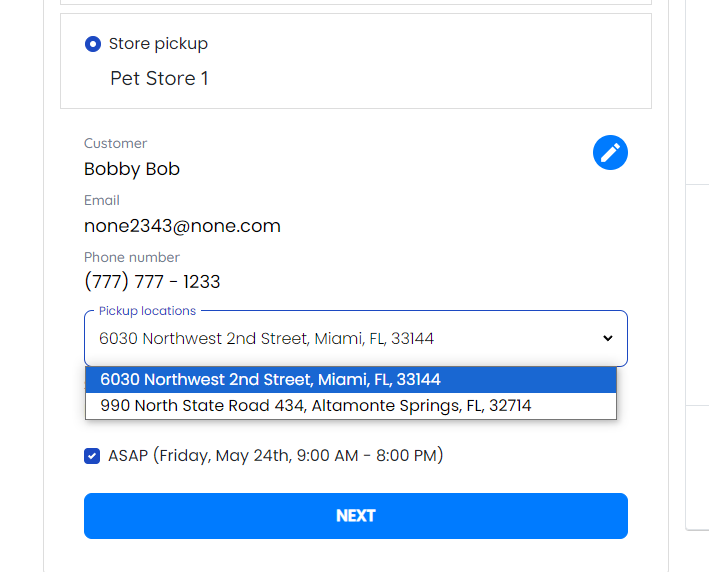The width and height of the screenshot is (709, 572).
Task: Click the Pickup locations field label
Action: click(147, 311)
